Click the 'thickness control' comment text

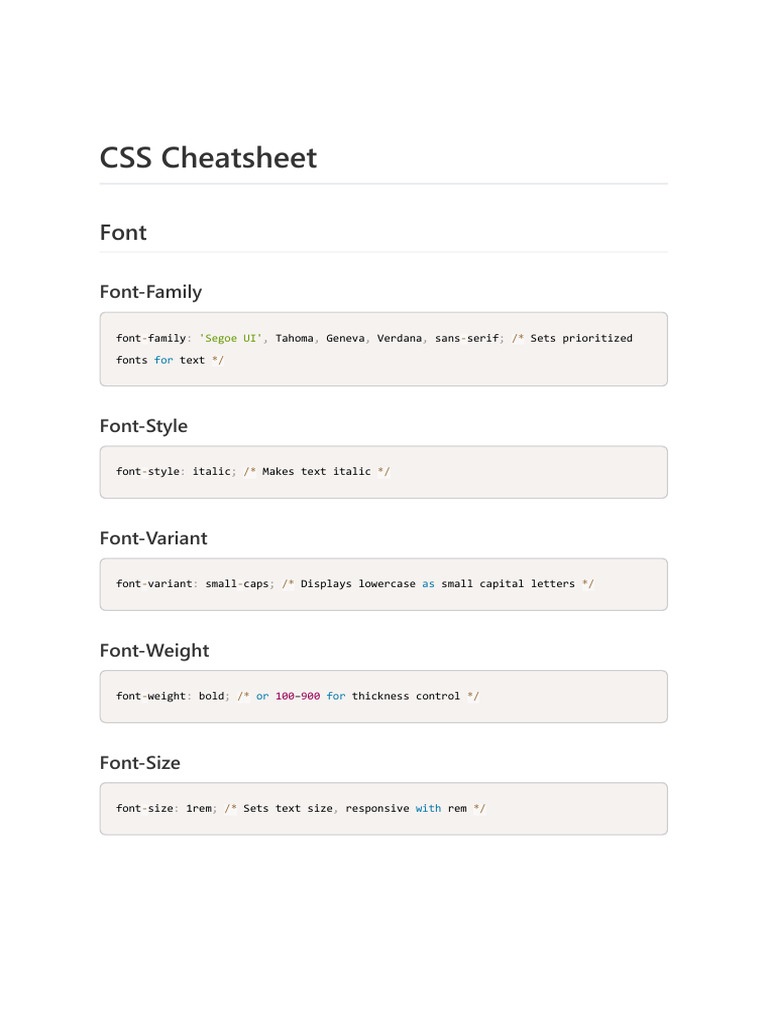(406, 696)
